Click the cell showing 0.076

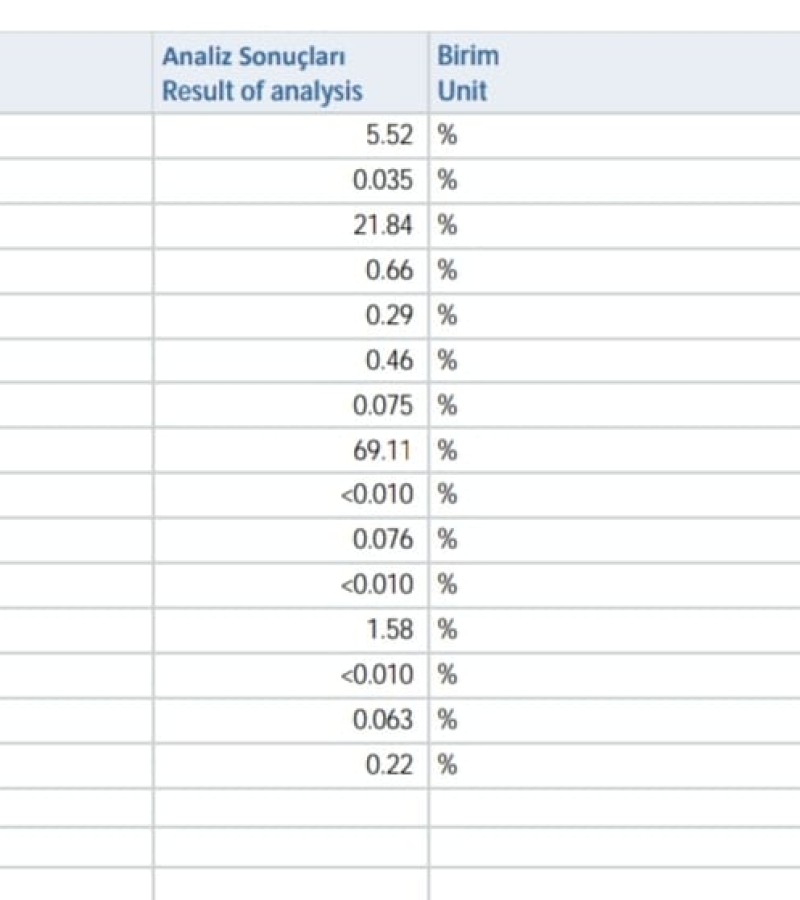click(290, 540)
